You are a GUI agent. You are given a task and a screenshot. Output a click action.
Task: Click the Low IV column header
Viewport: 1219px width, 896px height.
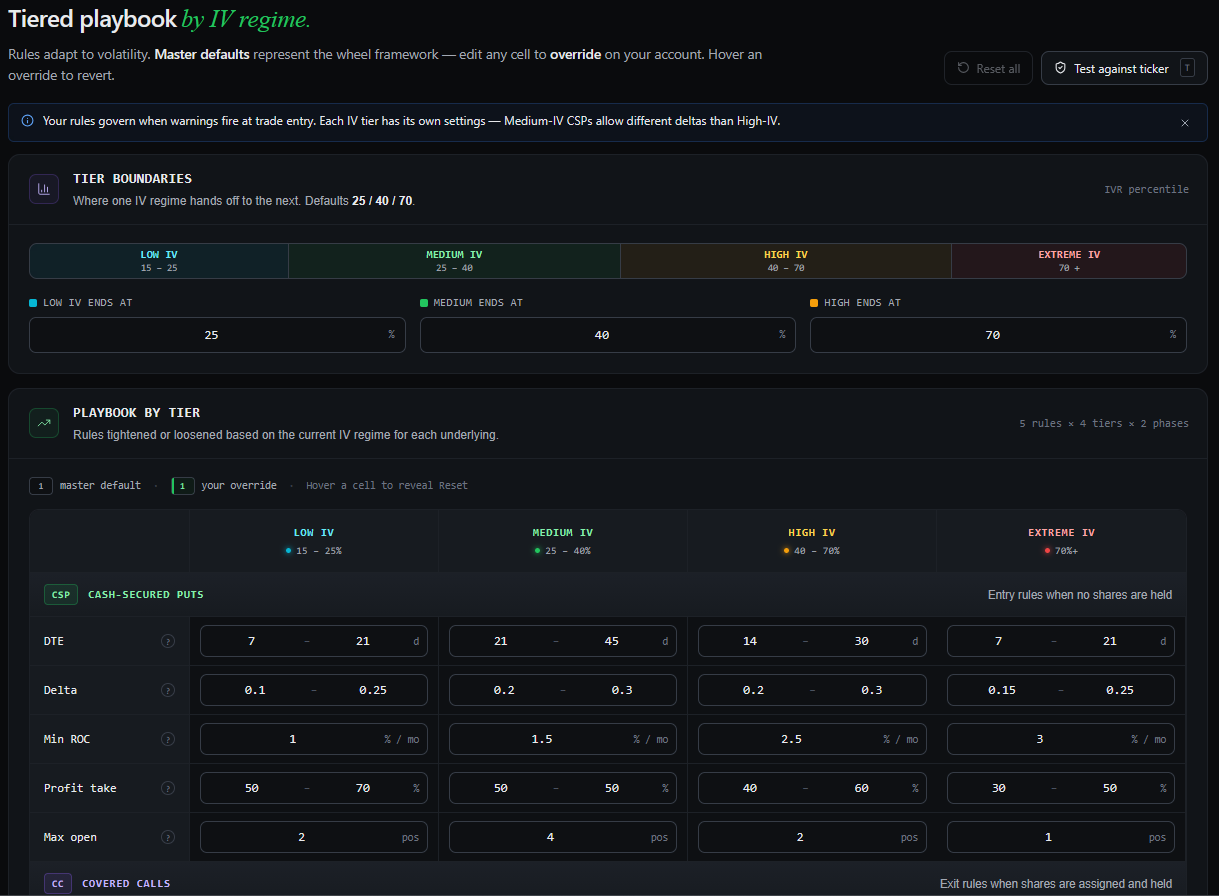(x=314, y=541)
